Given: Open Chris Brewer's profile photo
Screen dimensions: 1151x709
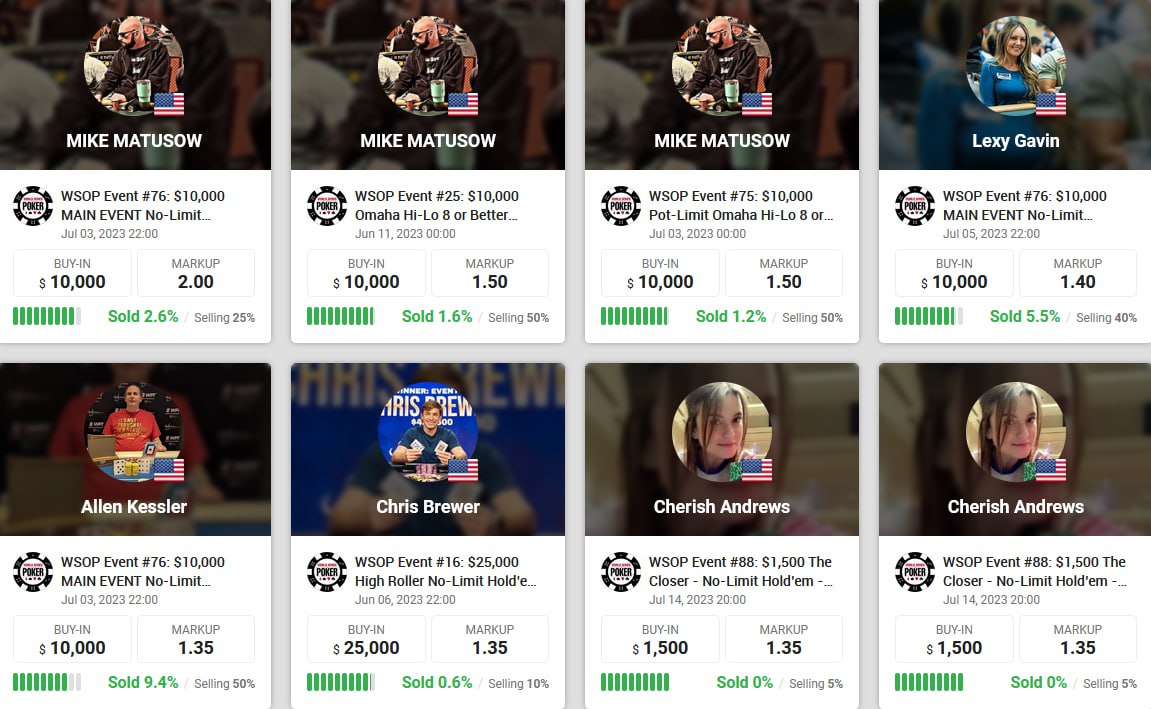Looking at the screenshot, I should tap(428, 432).
